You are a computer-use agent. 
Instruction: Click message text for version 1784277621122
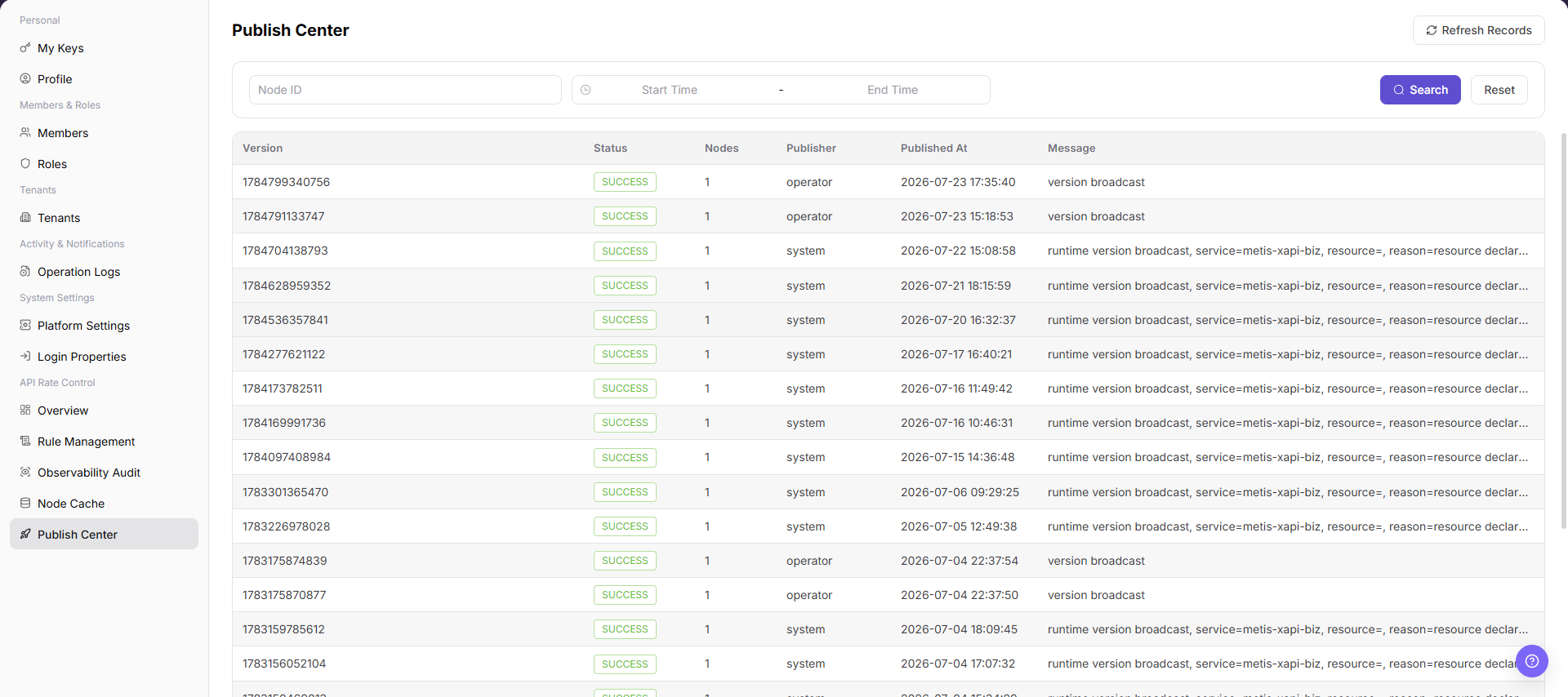pyautogui.click(x=1288, y=354)
